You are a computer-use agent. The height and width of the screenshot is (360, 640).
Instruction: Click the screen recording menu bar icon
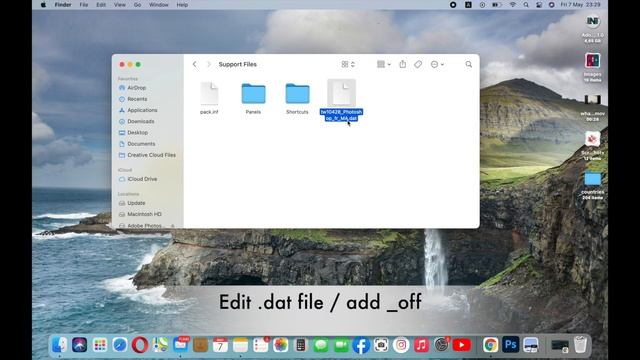(x=453, y=5)
